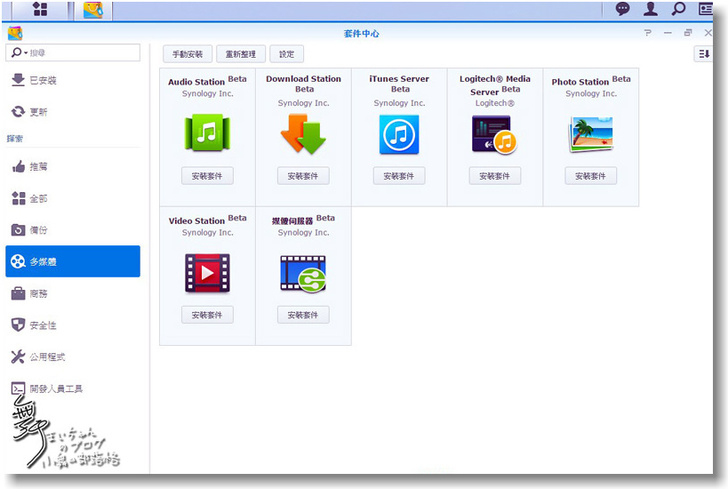Open the Photo Station beach photo icon
Viewport: 728px width, 489px height.
[590, 134]
